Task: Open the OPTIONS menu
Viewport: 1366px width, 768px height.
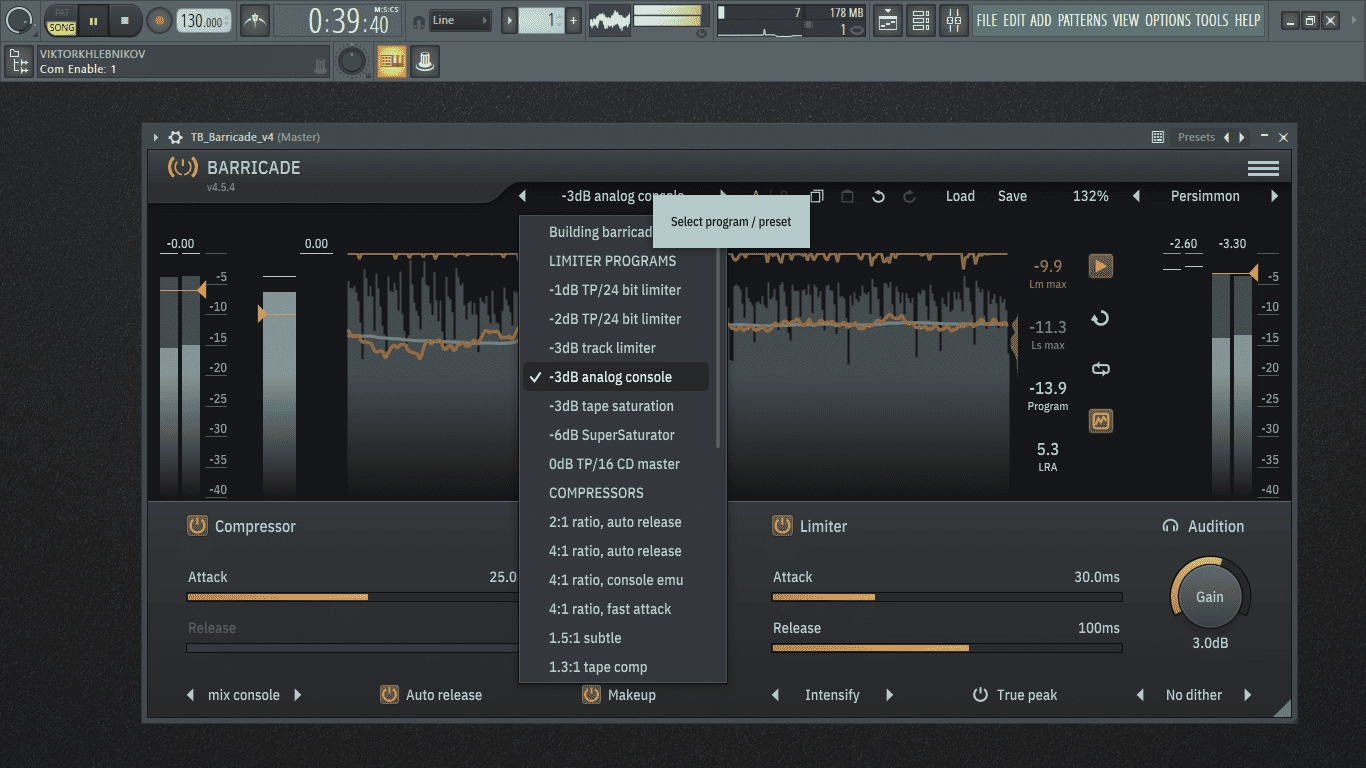Action: (1168, 20)
